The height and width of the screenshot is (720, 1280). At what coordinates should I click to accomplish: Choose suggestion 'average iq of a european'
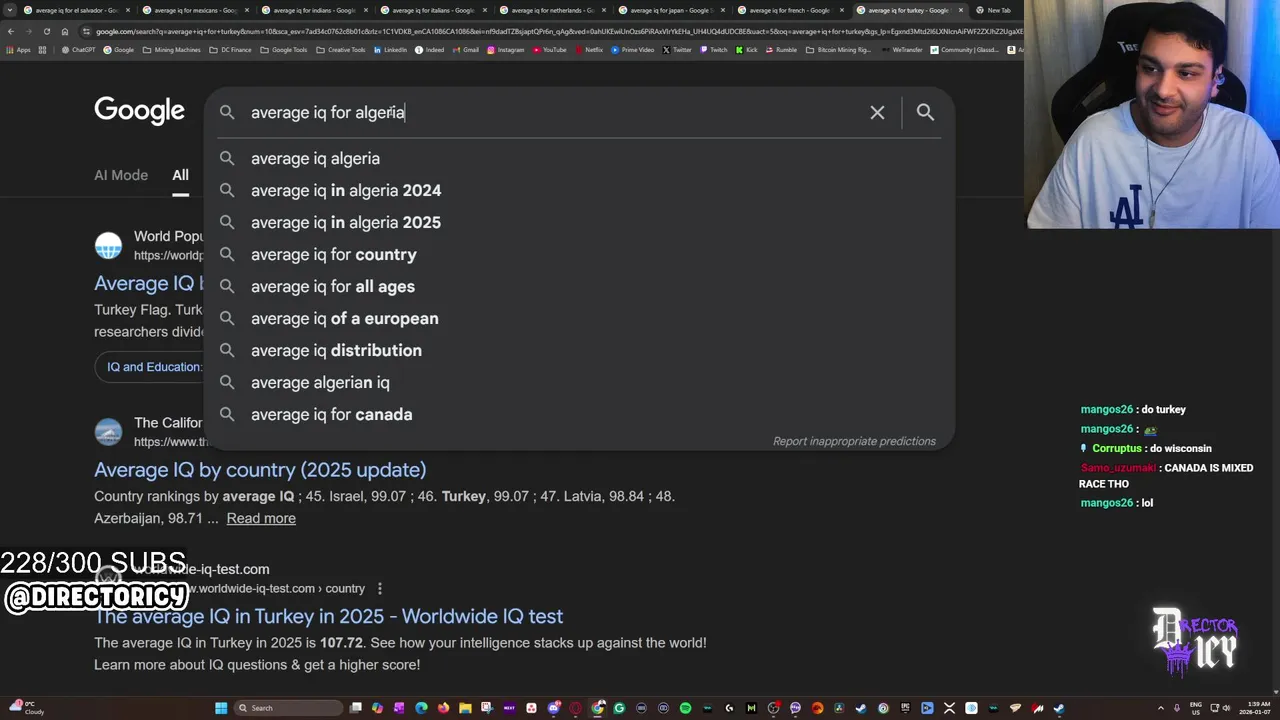coord(579,318)
